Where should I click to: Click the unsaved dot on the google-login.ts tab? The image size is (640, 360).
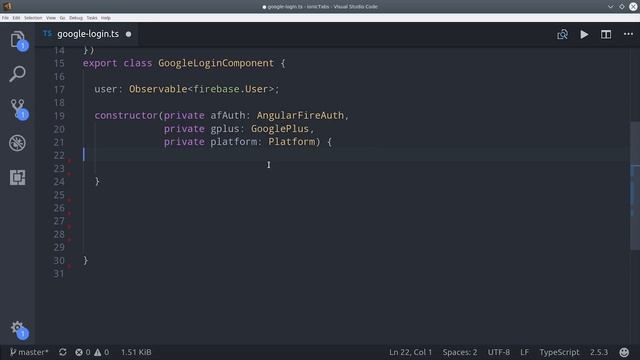129,34
